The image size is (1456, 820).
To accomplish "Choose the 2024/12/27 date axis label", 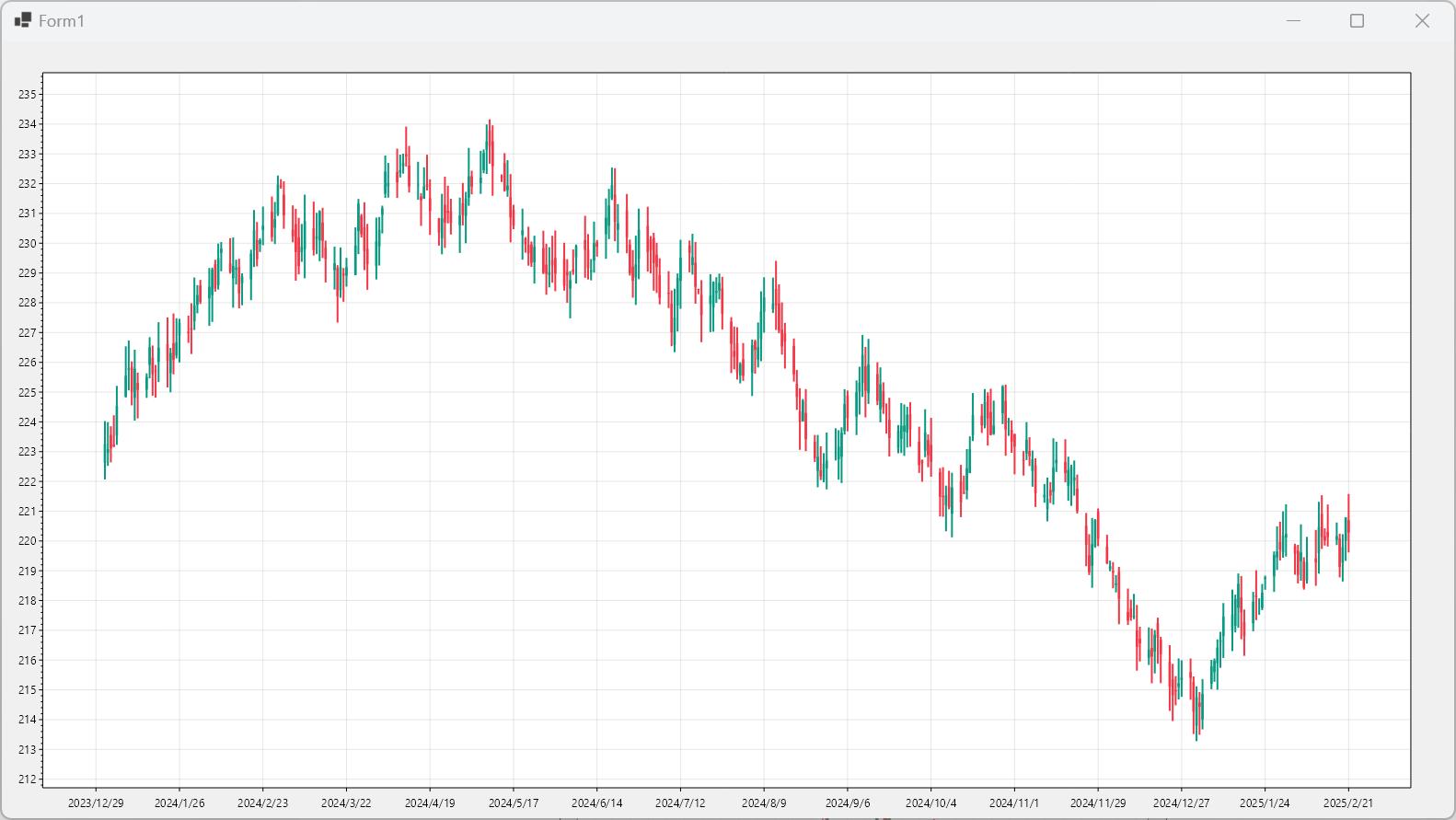I will tap(1181, 803).
